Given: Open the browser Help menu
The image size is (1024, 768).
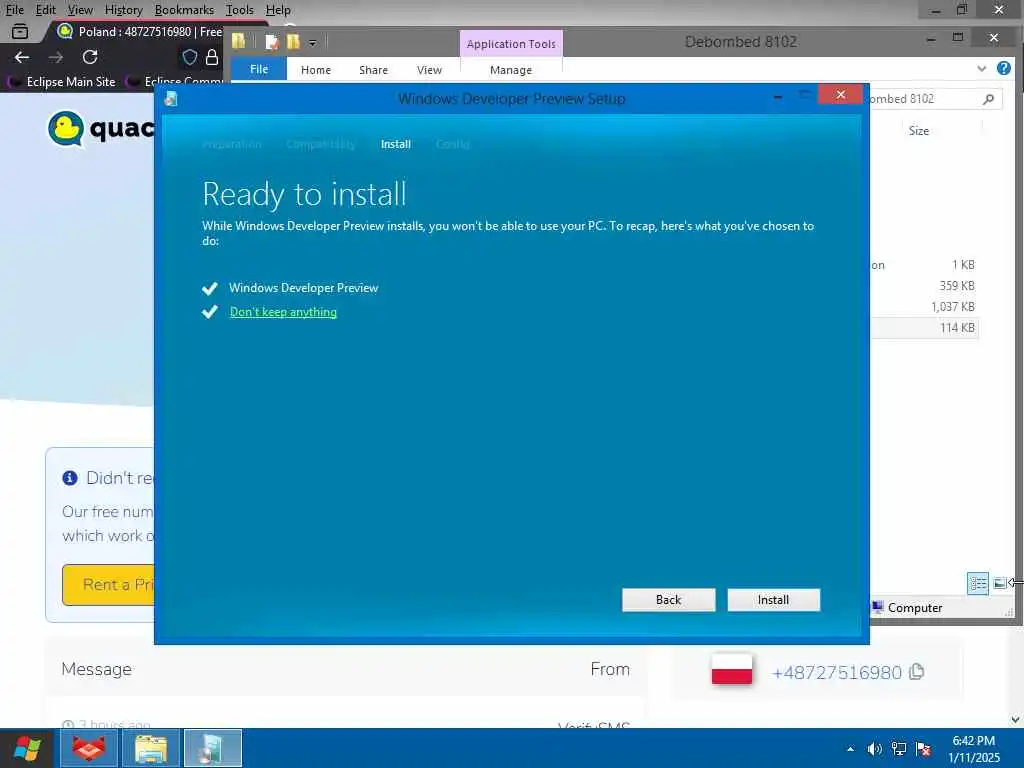Looking at the screenshot, I should [x=278, y=10].
